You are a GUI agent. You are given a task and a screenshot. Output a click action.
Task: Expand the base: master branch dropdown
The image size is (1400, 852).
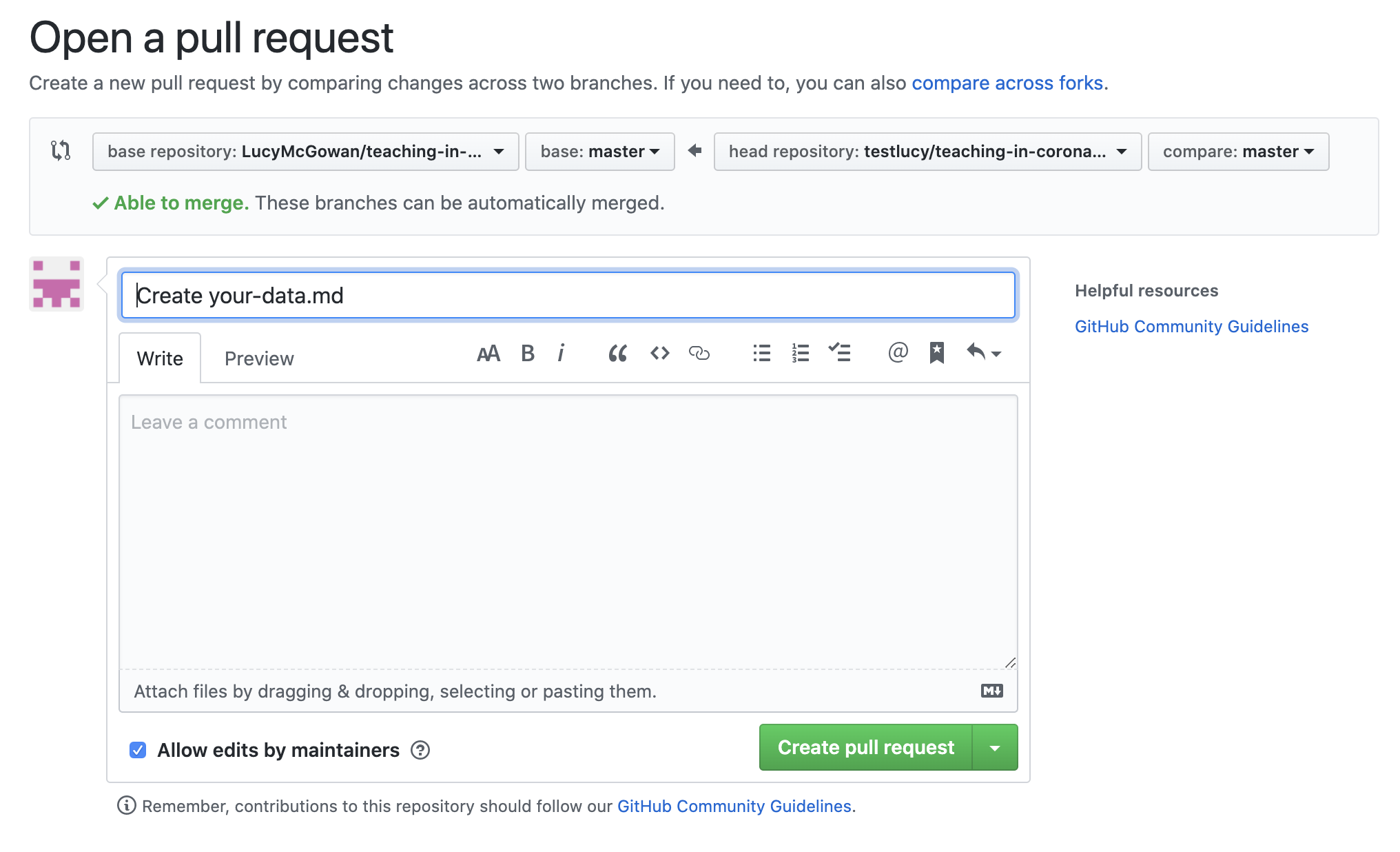[599, 152]
